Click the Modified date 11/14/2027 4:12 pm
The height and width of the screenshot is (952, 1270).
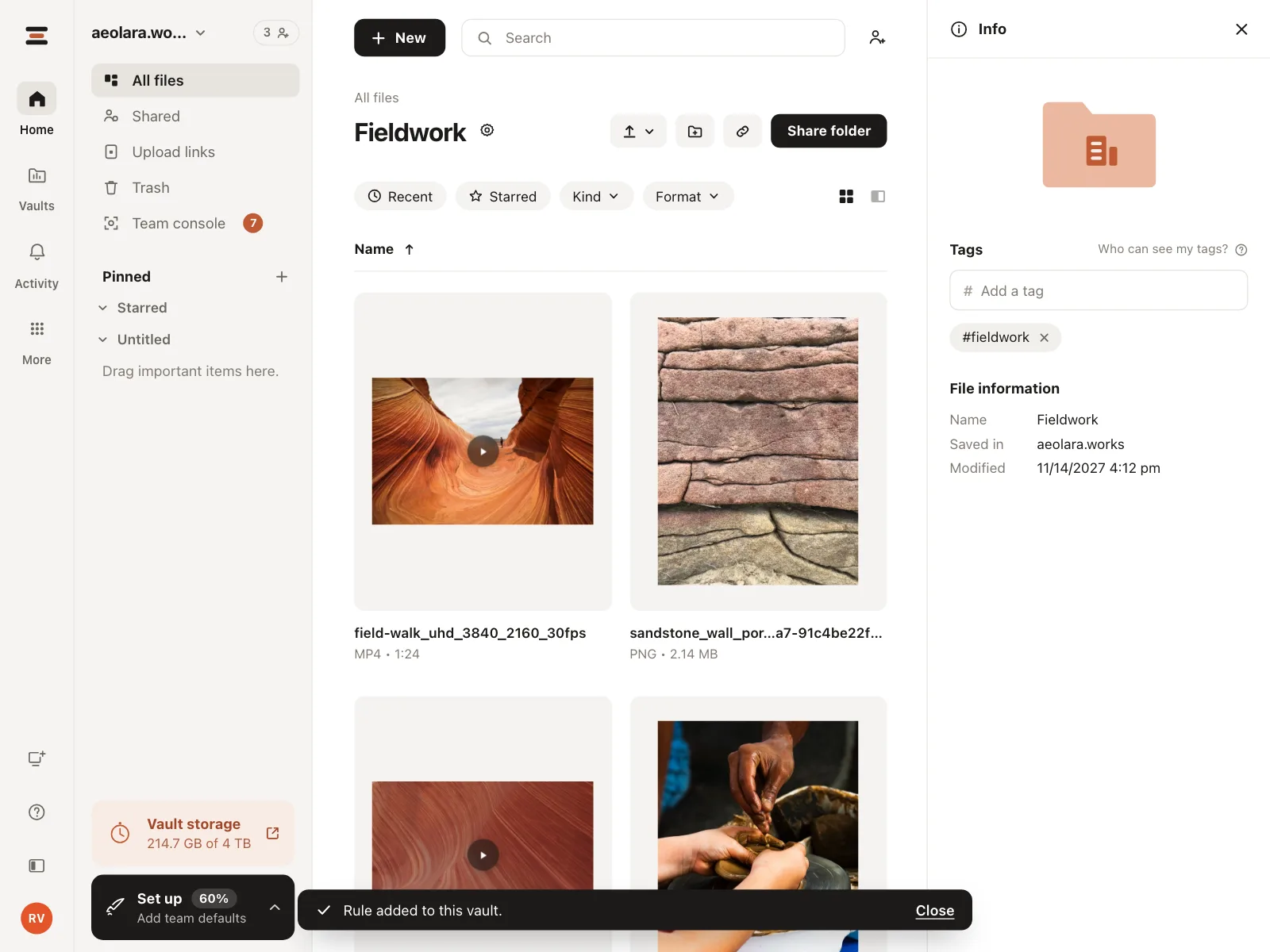[x=1099, y=468]
